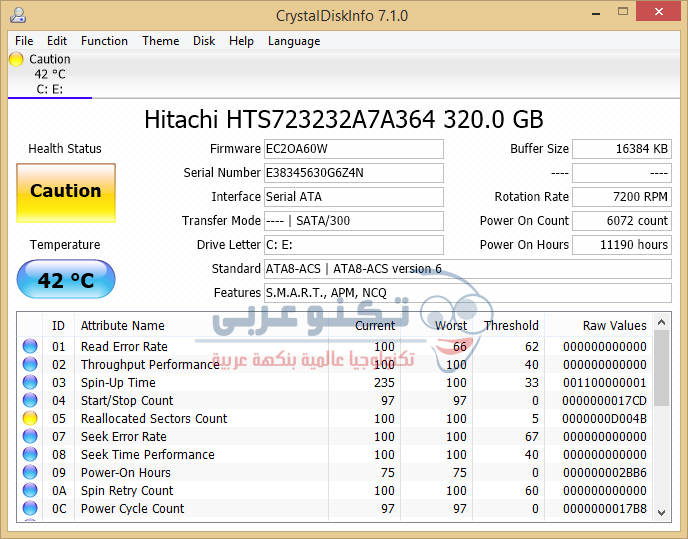Open the Help menu
Image resolution: width=688 pixels, height=539 pixels.
click(241, 41)
